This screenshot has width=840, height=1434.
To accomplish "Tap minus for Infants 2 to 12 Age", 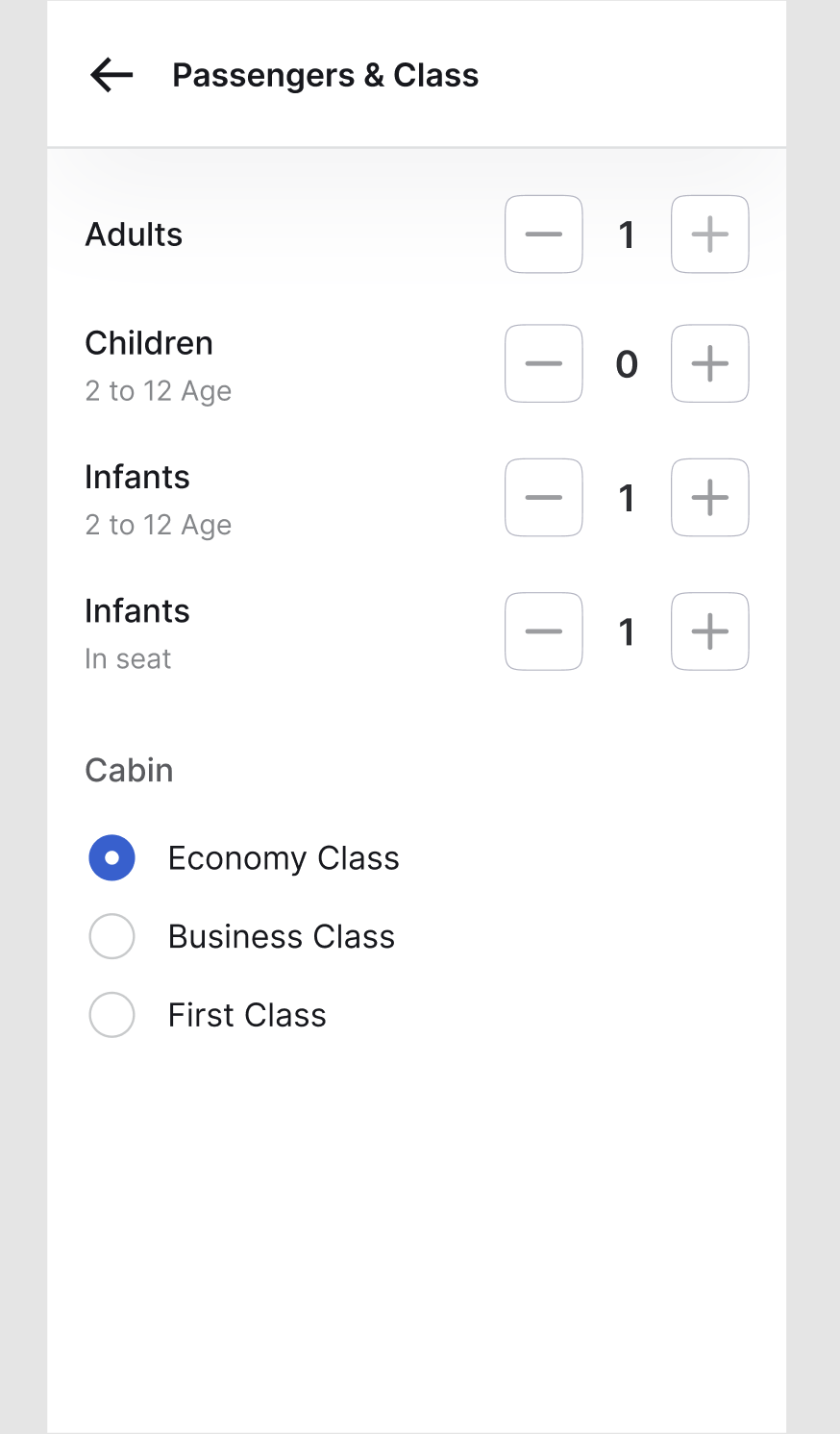I will click(x=544, y=497).
